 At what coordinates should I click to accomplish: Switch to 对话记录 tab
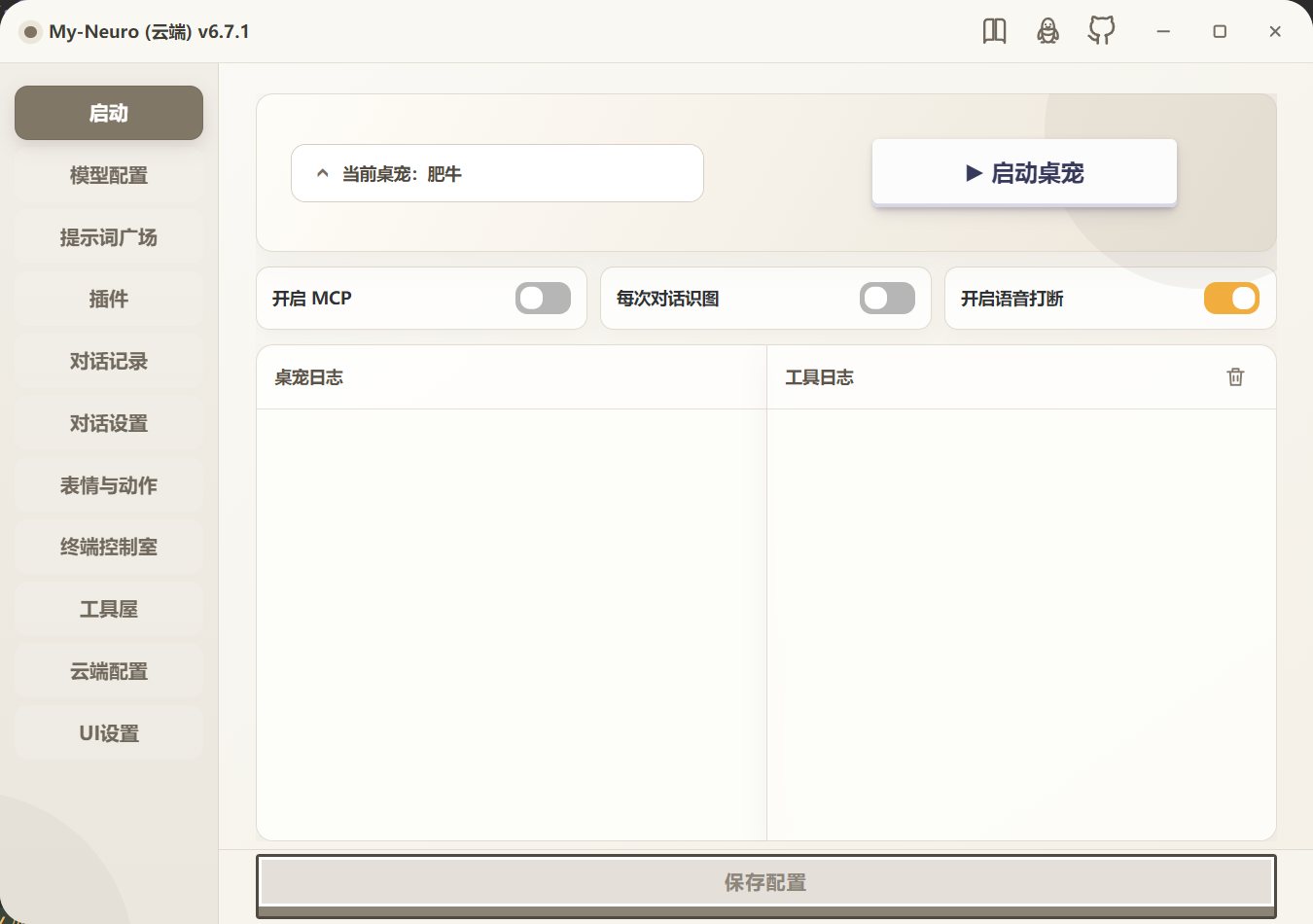(109, 361)
